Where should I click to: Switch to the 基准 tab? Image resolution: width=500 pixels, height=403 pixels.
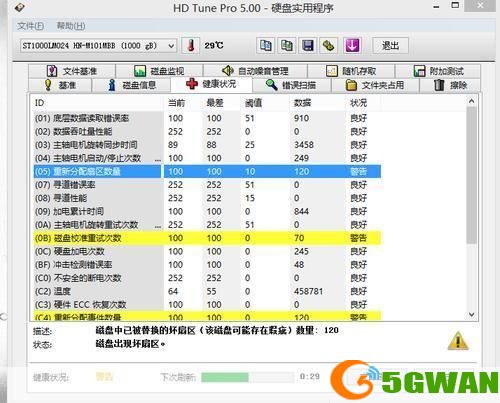[x=60, y=85]
